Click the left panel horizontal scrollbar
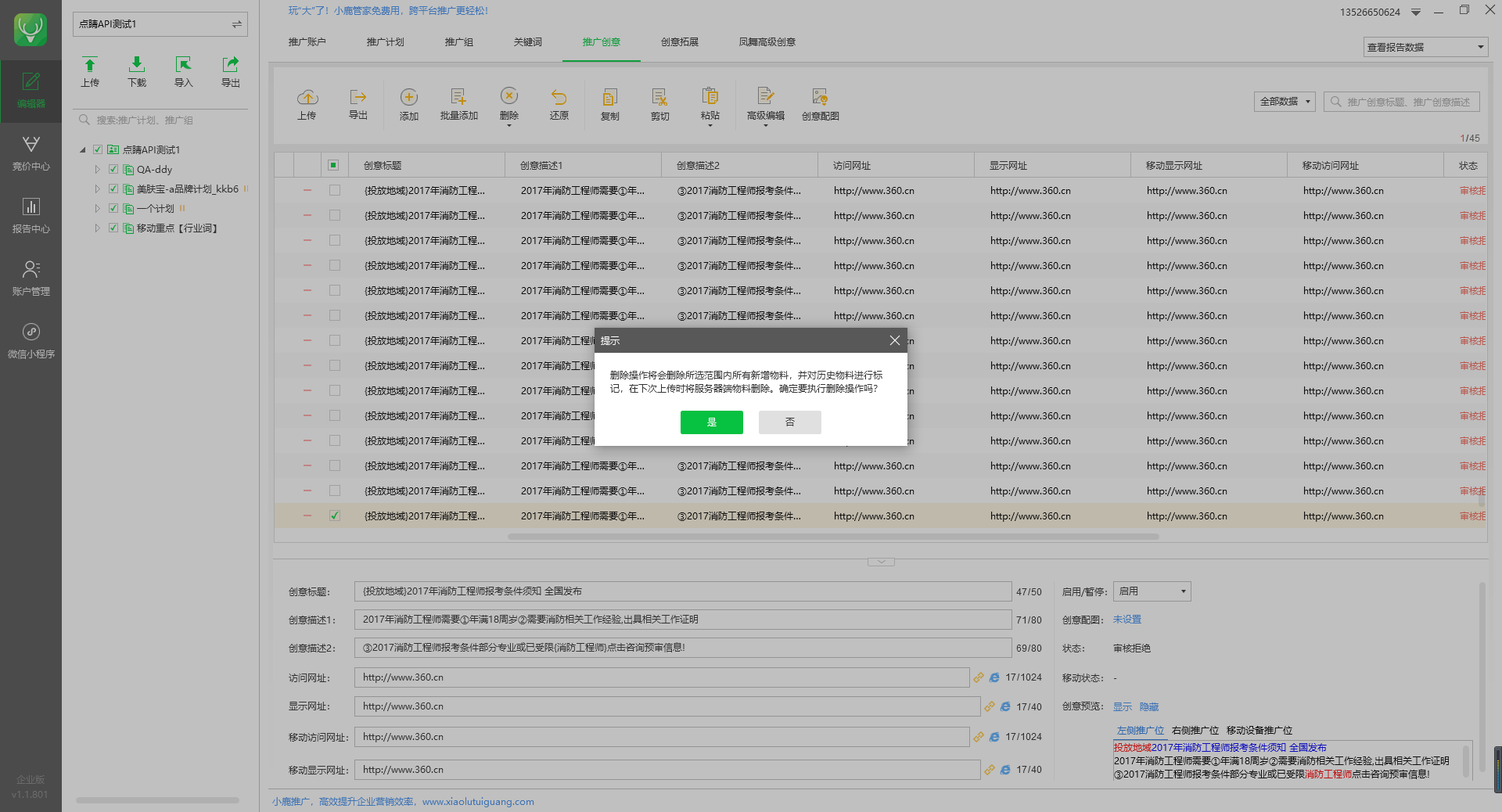Viewport: 1502px width, 812px height. click(157, 800)
